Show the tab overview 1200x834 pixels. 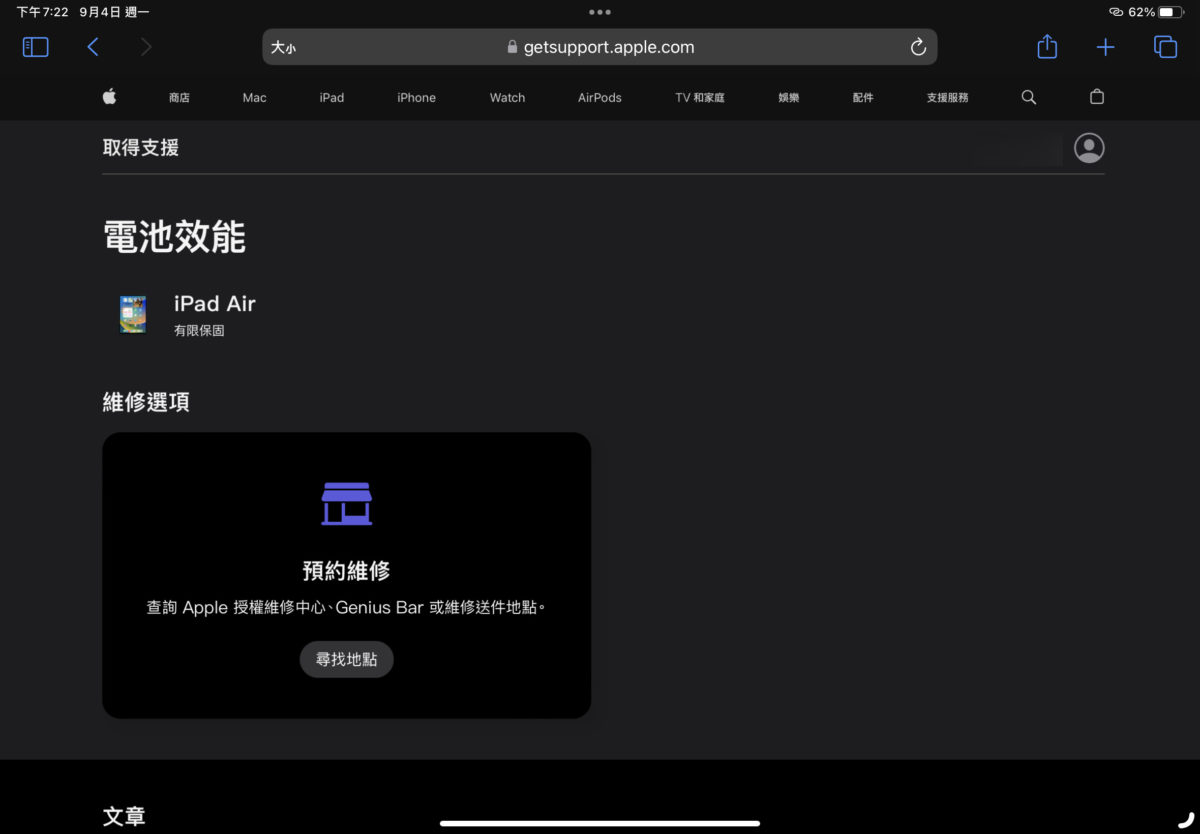[1165, 47]
